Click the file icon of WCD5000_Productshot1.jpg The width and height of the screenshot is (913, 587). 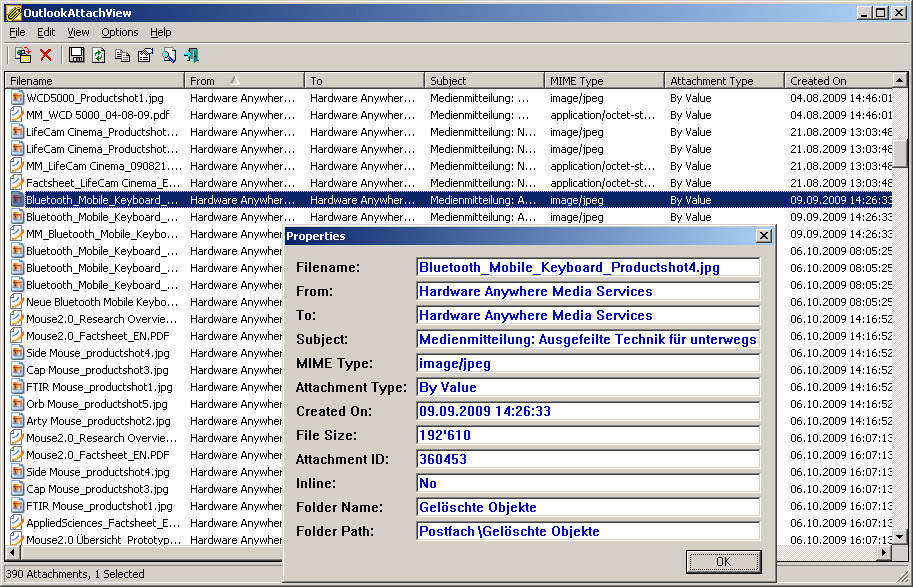point(17,98)
